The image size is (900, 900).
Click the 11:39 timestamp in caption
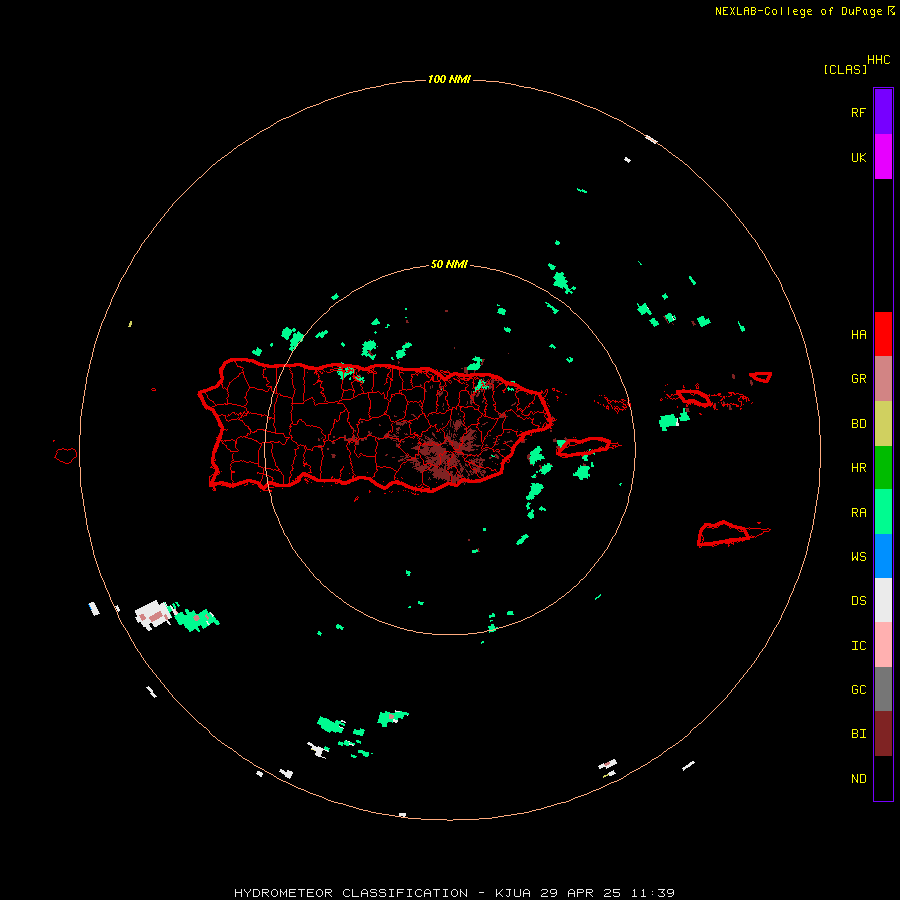coord(653,893)
